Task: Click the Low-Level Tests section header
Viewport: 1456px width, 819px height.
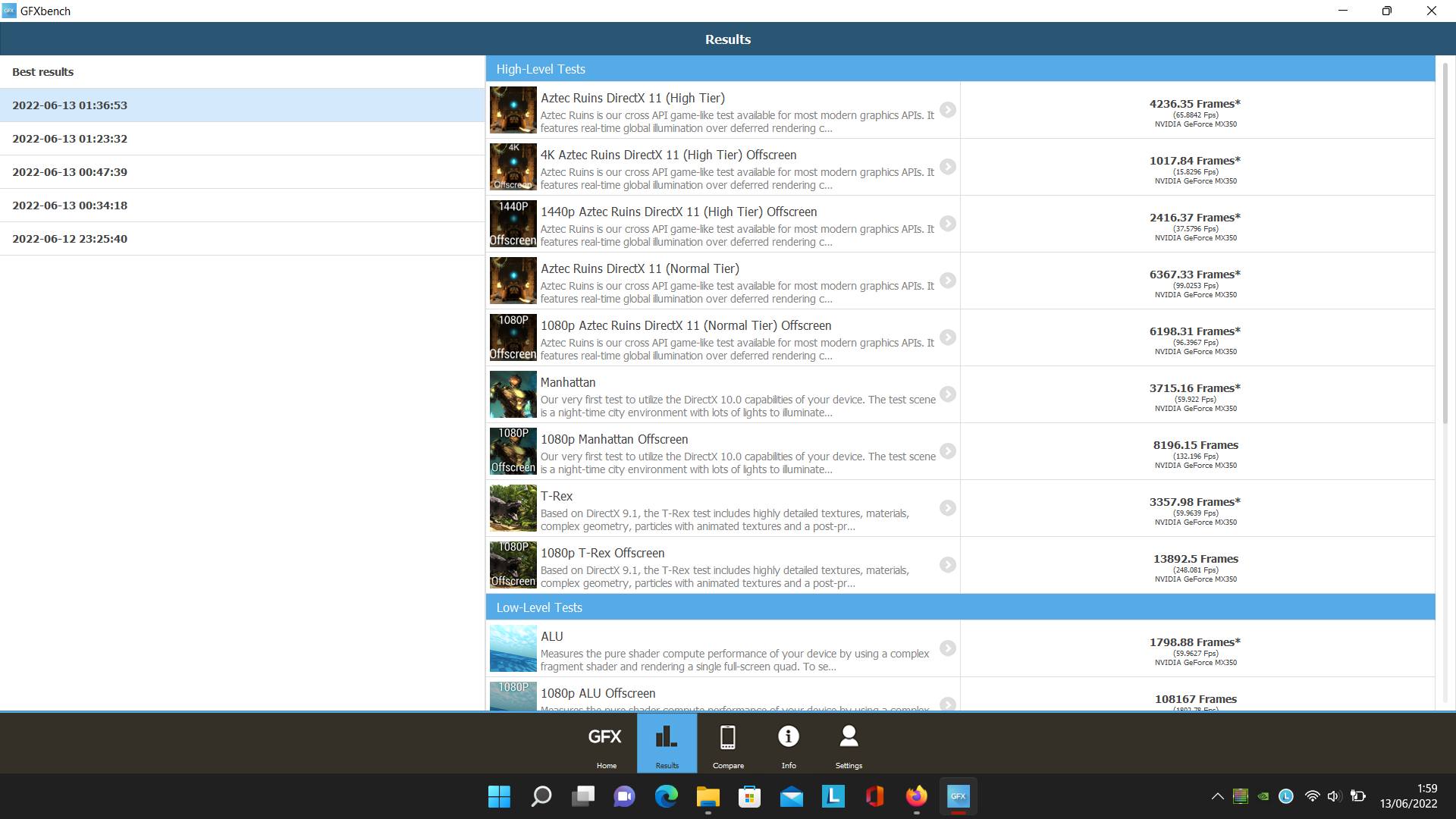Action: point(961,607)
